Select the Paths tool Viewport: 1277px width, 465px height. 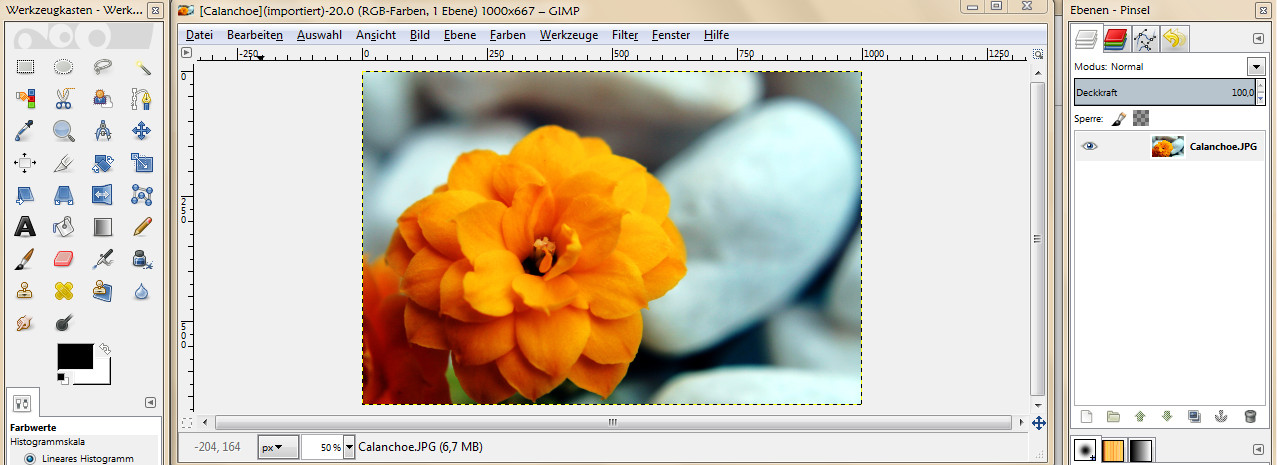tap(142, 99)
